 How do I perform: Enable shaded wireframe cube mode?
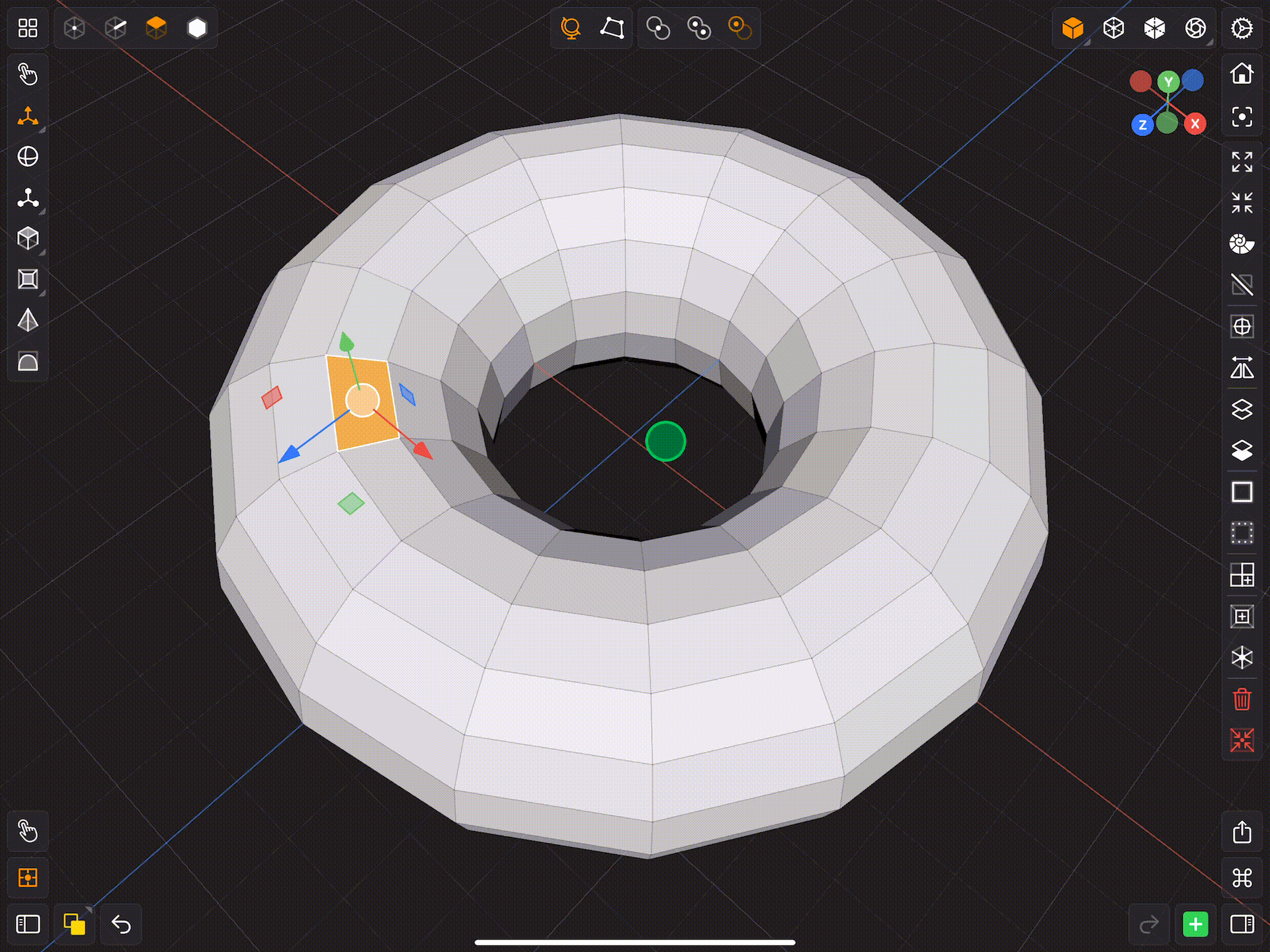coord(1155,28)
